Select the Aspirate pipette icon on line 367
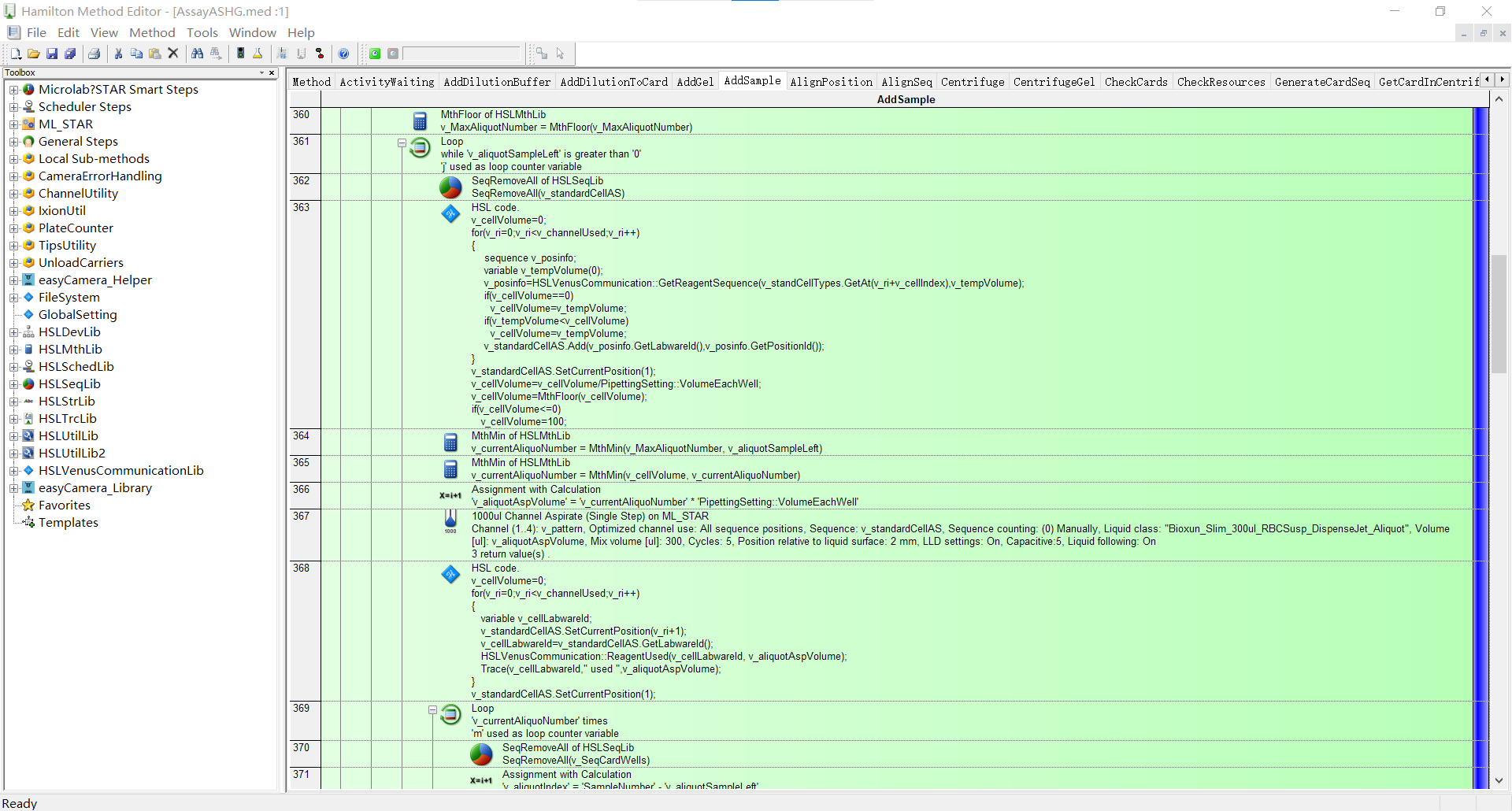 (x=450, y=520)
